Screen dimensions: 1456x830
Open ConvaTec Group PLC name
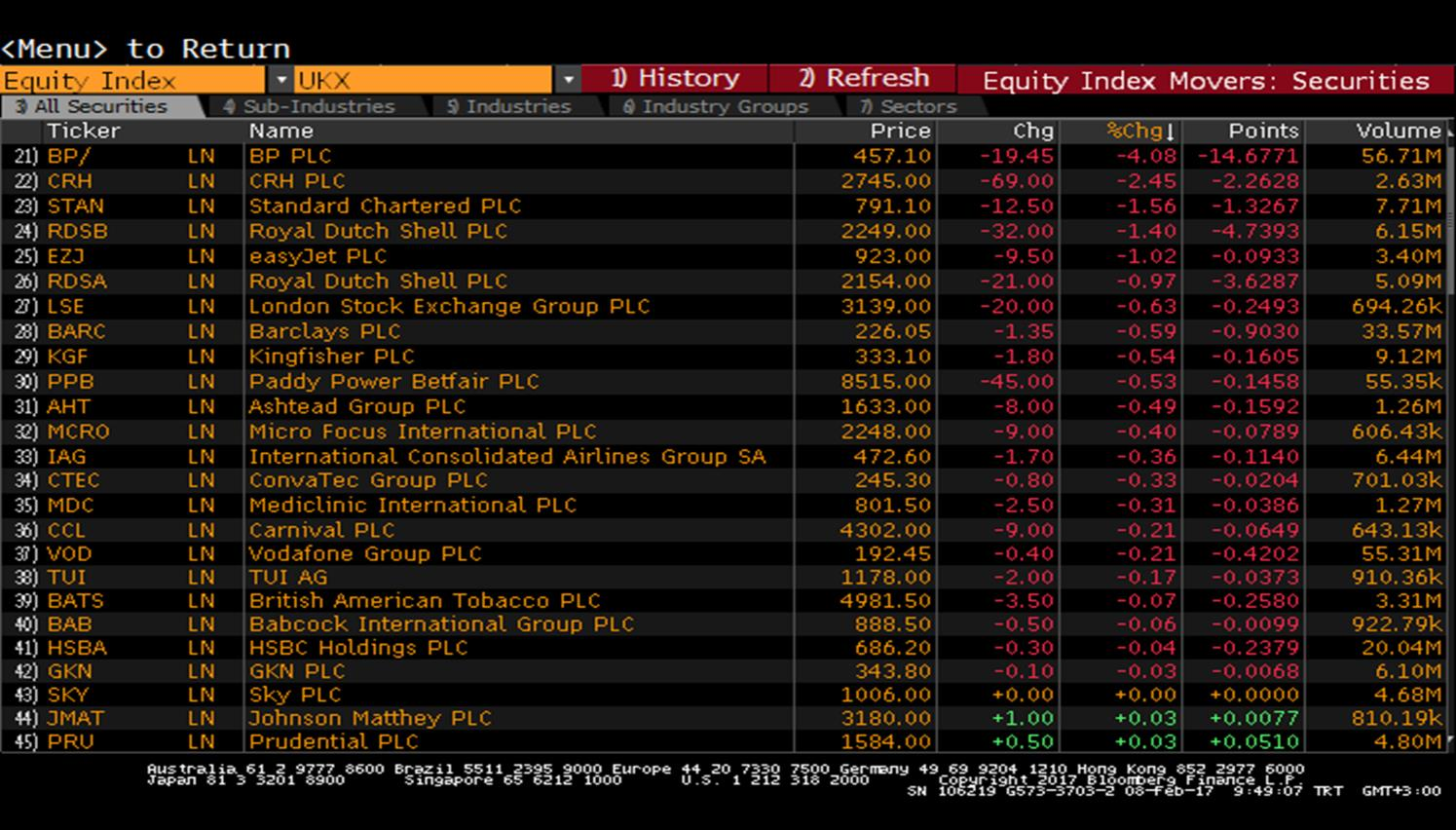coord(368,480)
